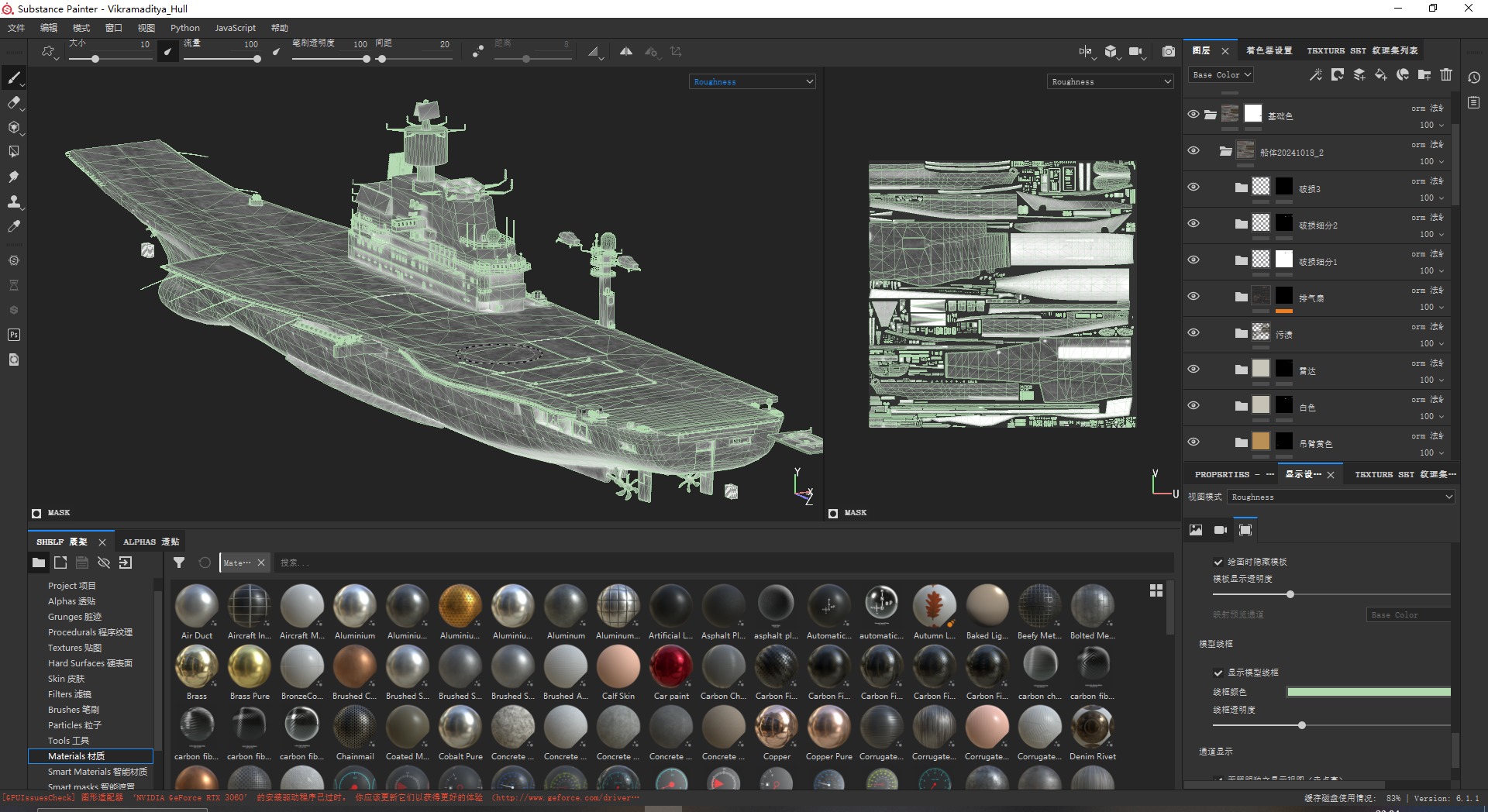Viewport: 1488px width, 812px height.
Task: Toggle visibility of 吊臂黄色 layer
Action: (1193, 442)
